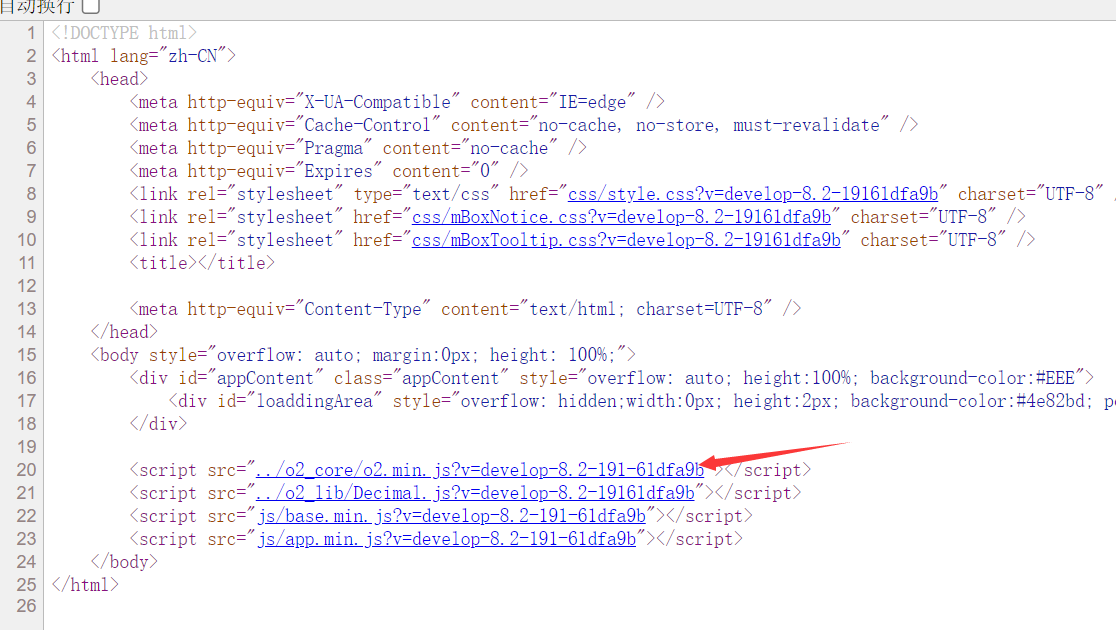
Task: Click the closing </html> tag
Action: point(85,584)
